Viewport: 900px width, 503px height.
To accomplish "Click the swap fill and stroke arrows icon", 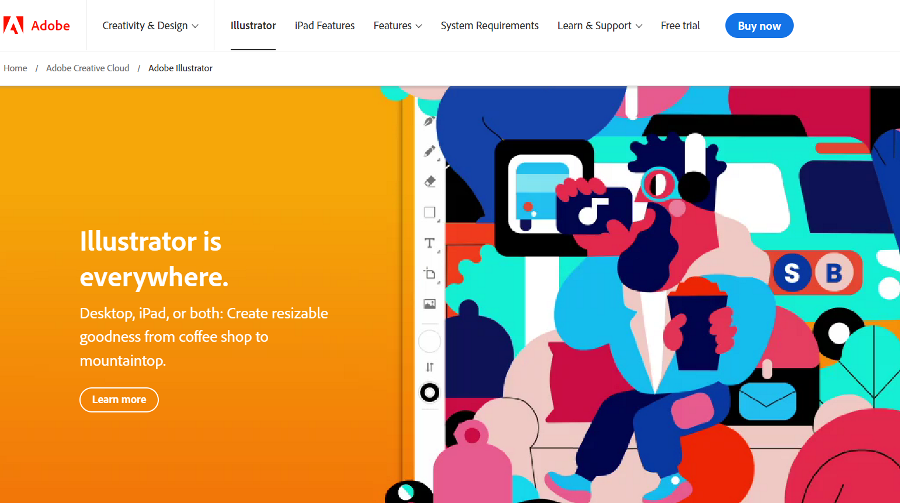I will 430,367.
